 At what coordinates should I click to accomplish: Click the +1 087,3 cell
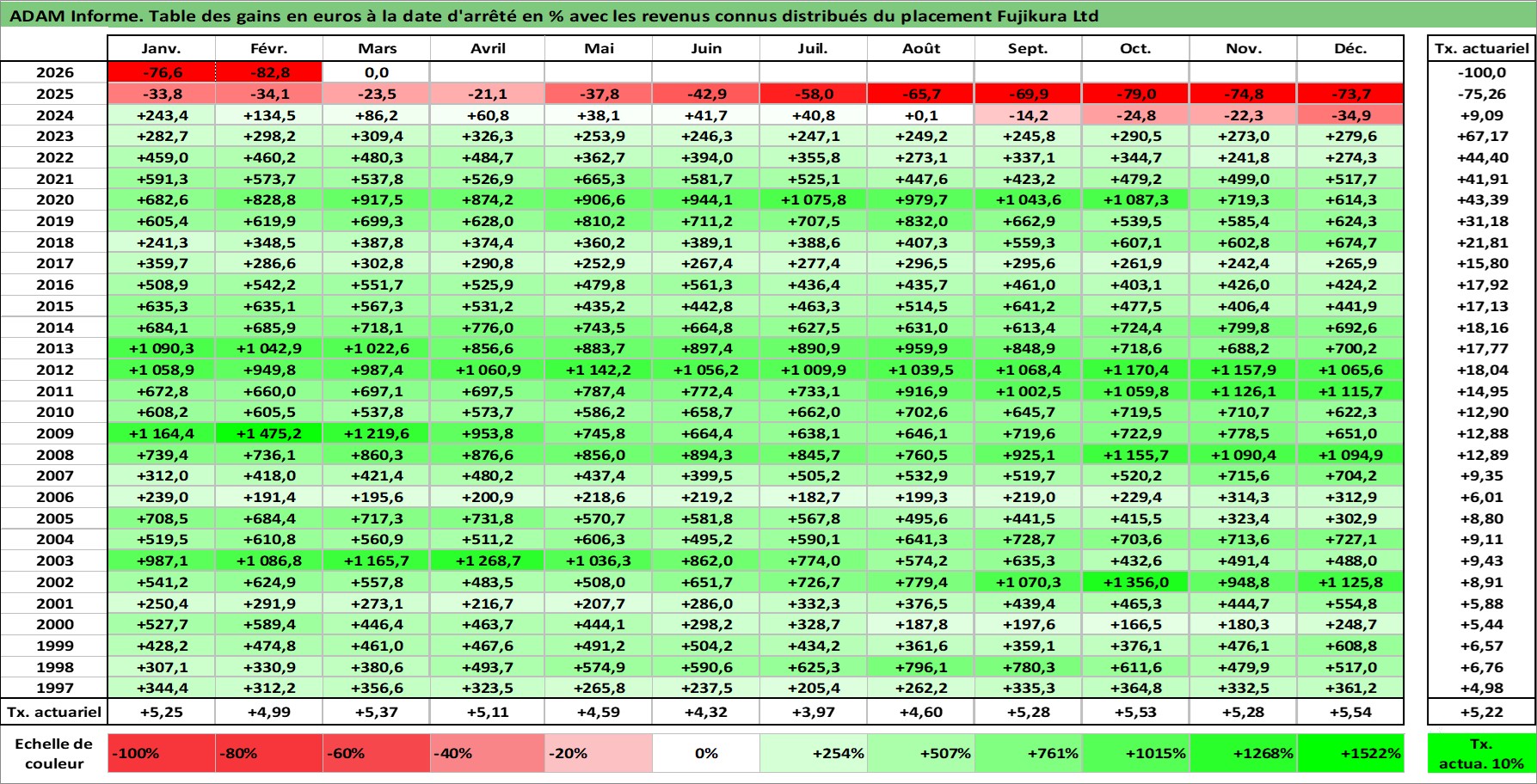click(x=1135, y=199)
